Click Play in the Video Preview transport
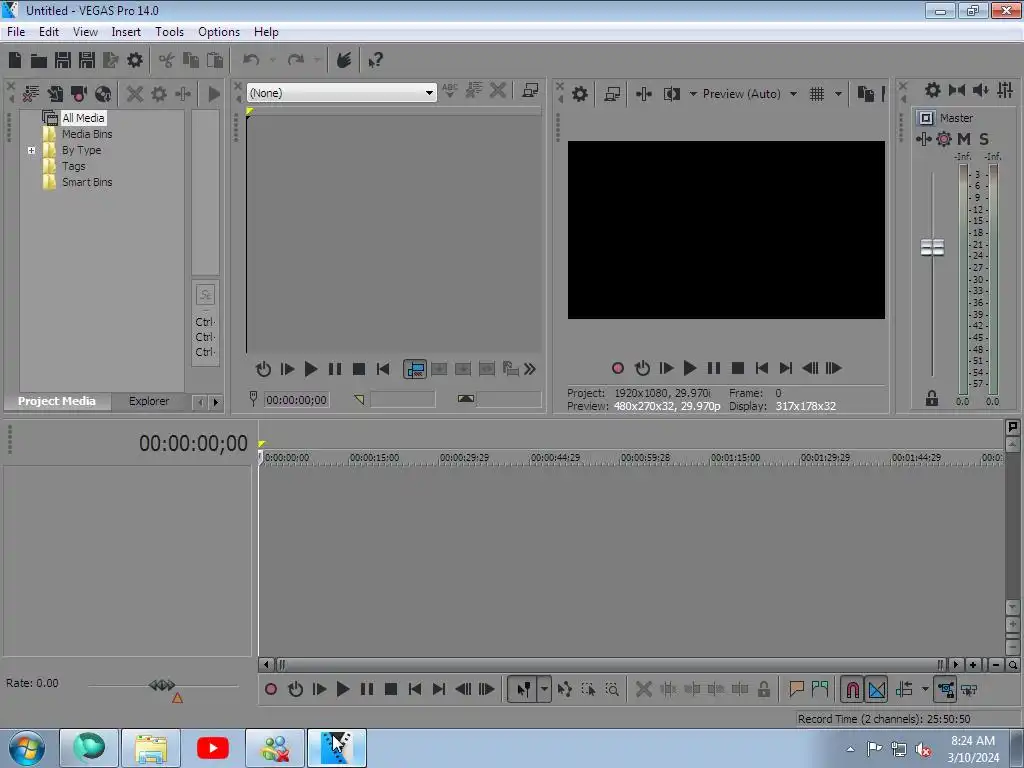 pyautogui.click(x=690, y=368)
